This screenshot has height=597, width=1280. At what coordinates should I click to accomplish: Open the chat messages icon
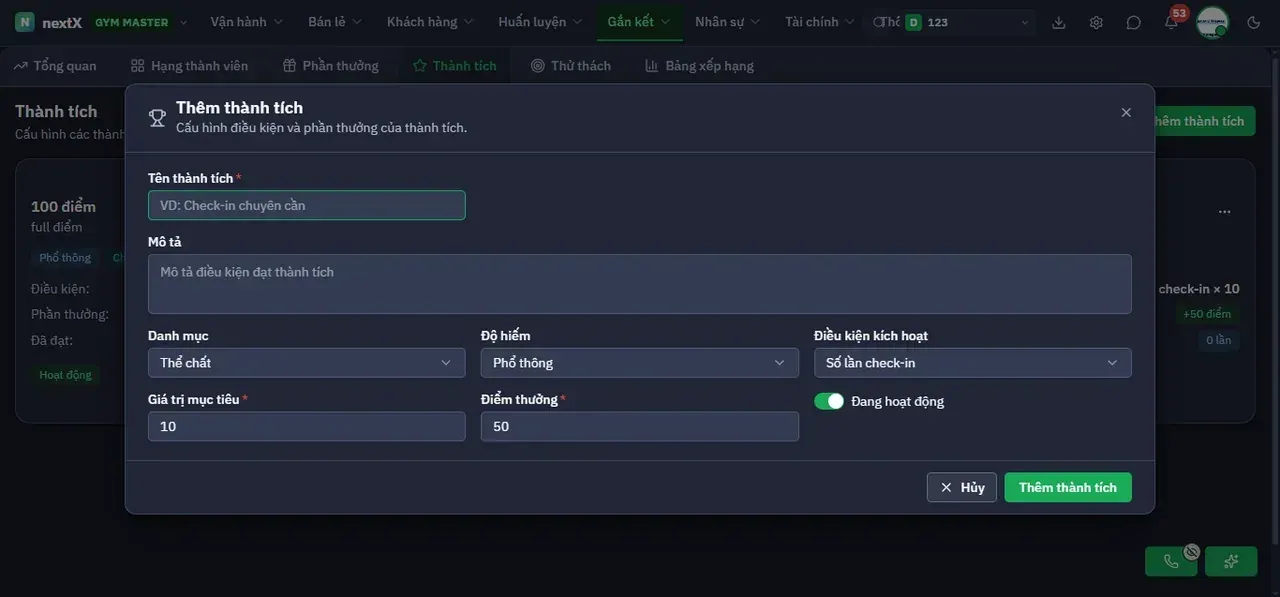coord(1133,22)
